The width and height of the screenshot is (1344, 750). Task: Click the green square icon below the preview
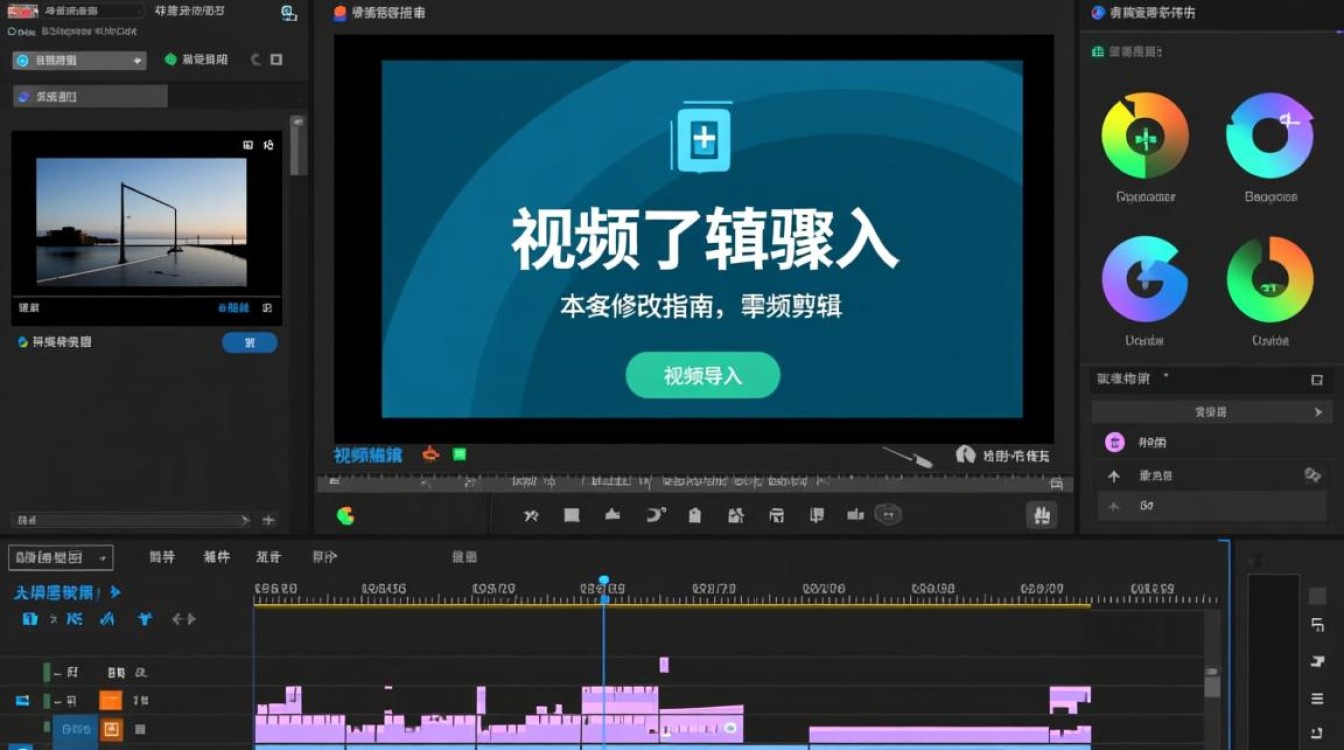pos(460,454)
